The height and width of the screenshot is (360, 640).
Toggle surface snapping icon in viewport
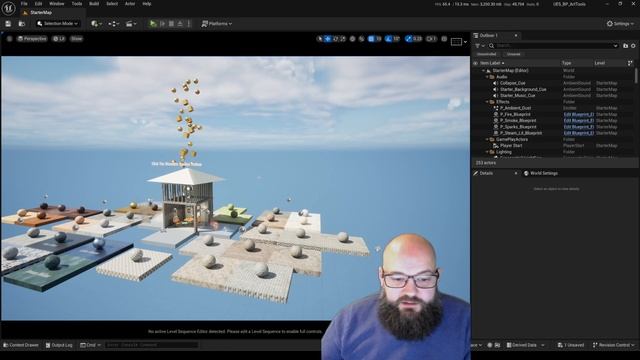point(362,39)
